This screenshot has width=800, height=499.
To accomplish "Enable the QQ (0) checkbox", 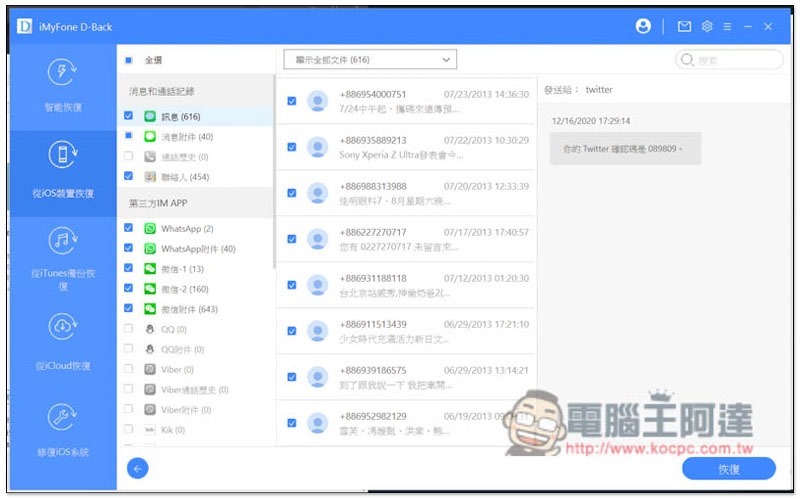I will click(128, 329).
